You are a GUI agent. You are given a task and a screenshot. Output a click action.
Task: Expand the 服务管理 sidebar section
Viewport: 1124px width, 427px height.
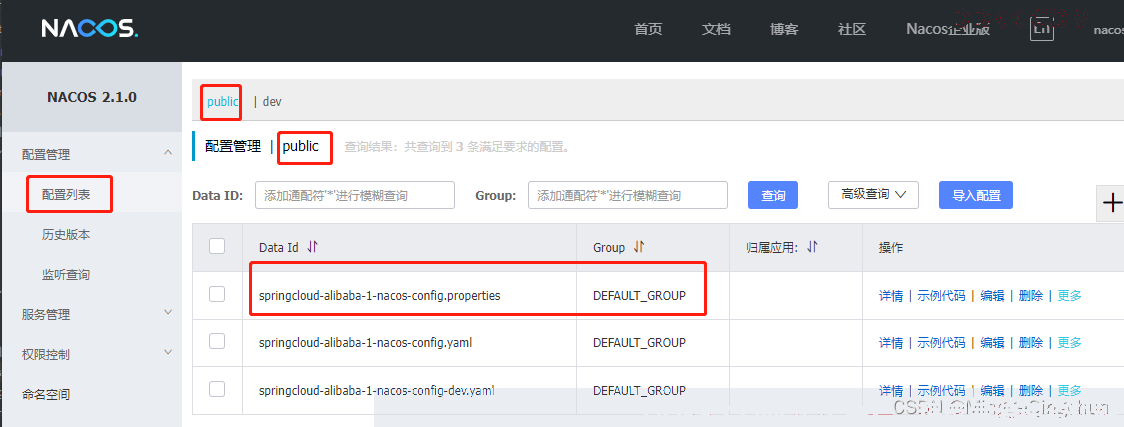coord(168,312)
